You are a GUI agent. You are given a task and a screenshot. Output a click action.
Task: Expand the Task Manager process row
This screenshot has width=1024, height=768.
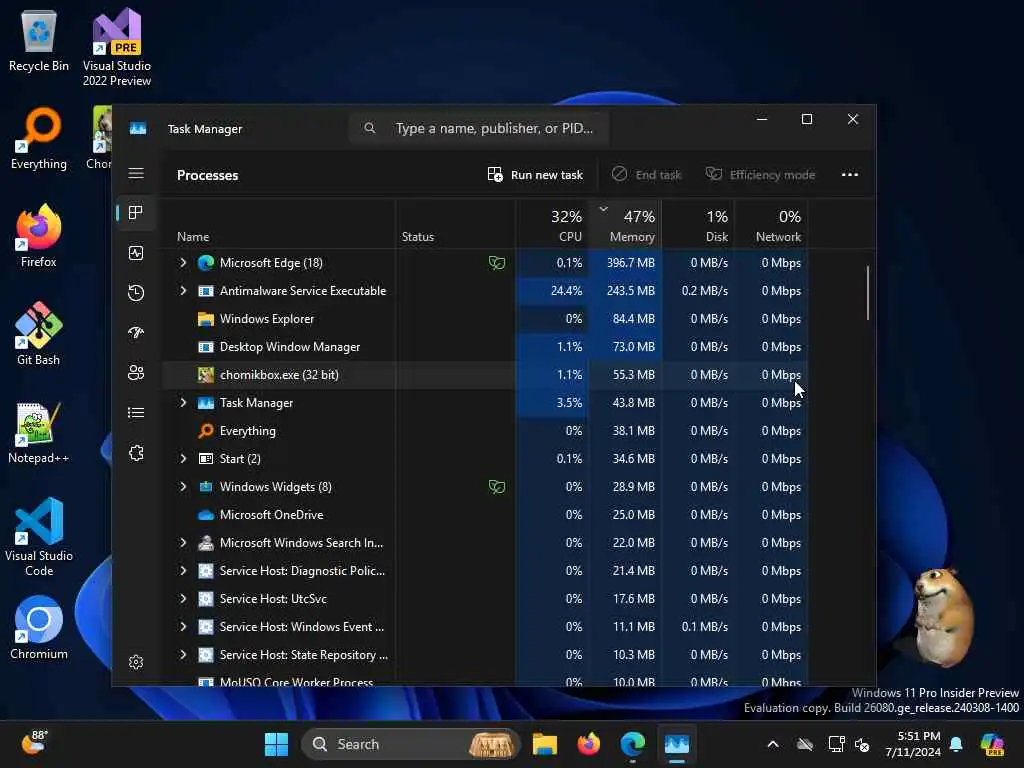tap(183, 402)
